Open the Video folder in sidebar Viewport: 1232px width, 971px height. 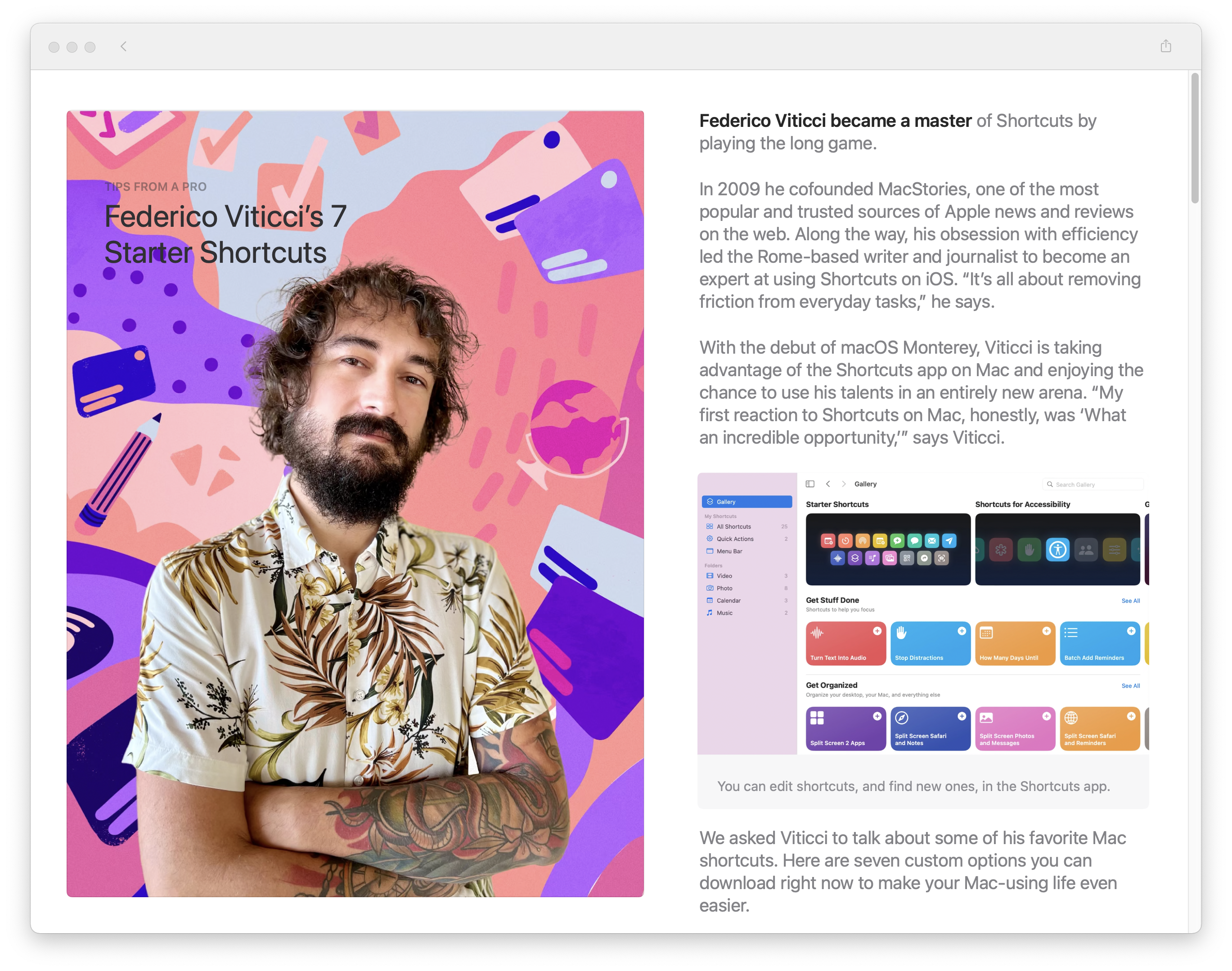[x=746, y=576]
